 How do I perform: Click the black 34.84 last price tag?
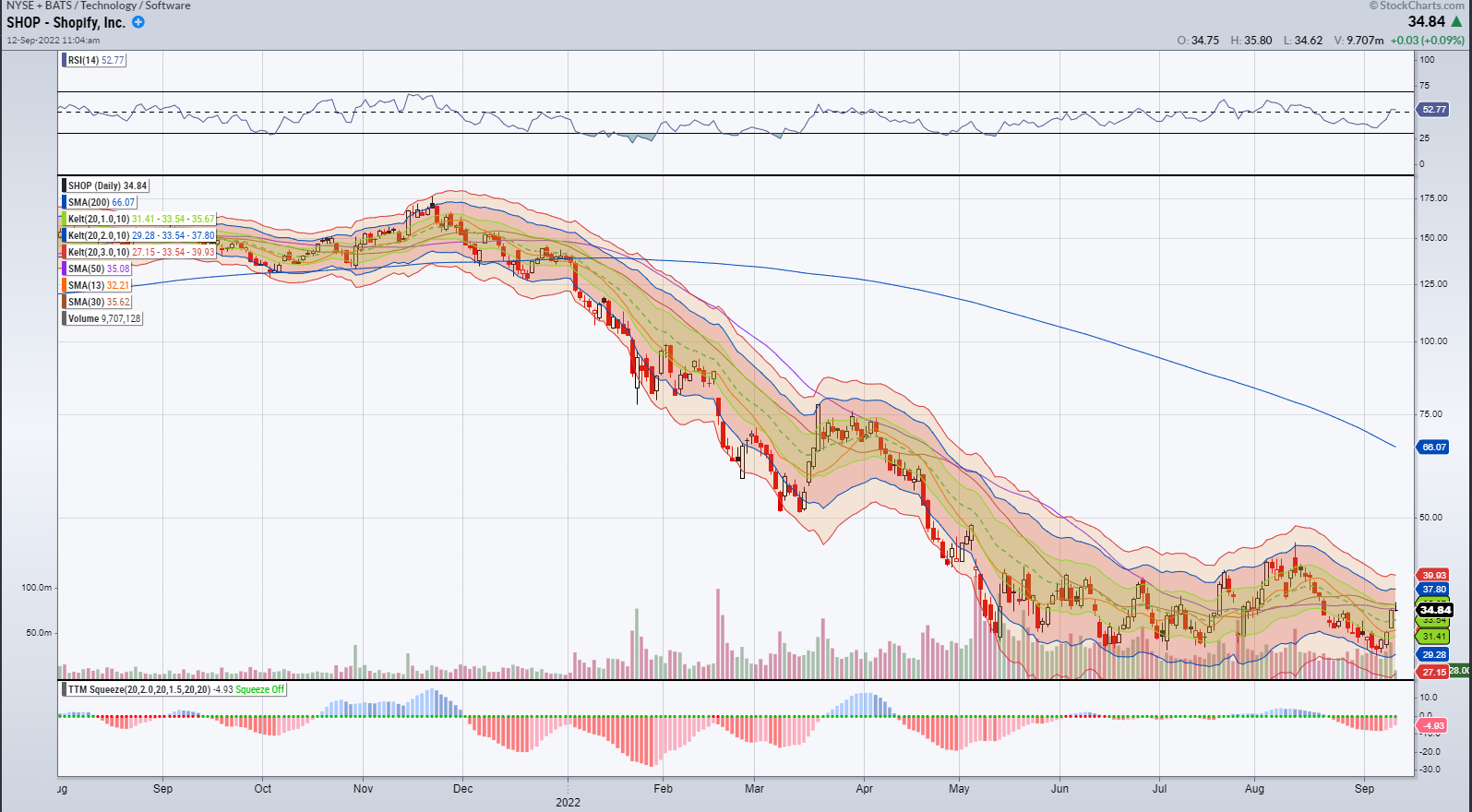tap(1435, 610)
